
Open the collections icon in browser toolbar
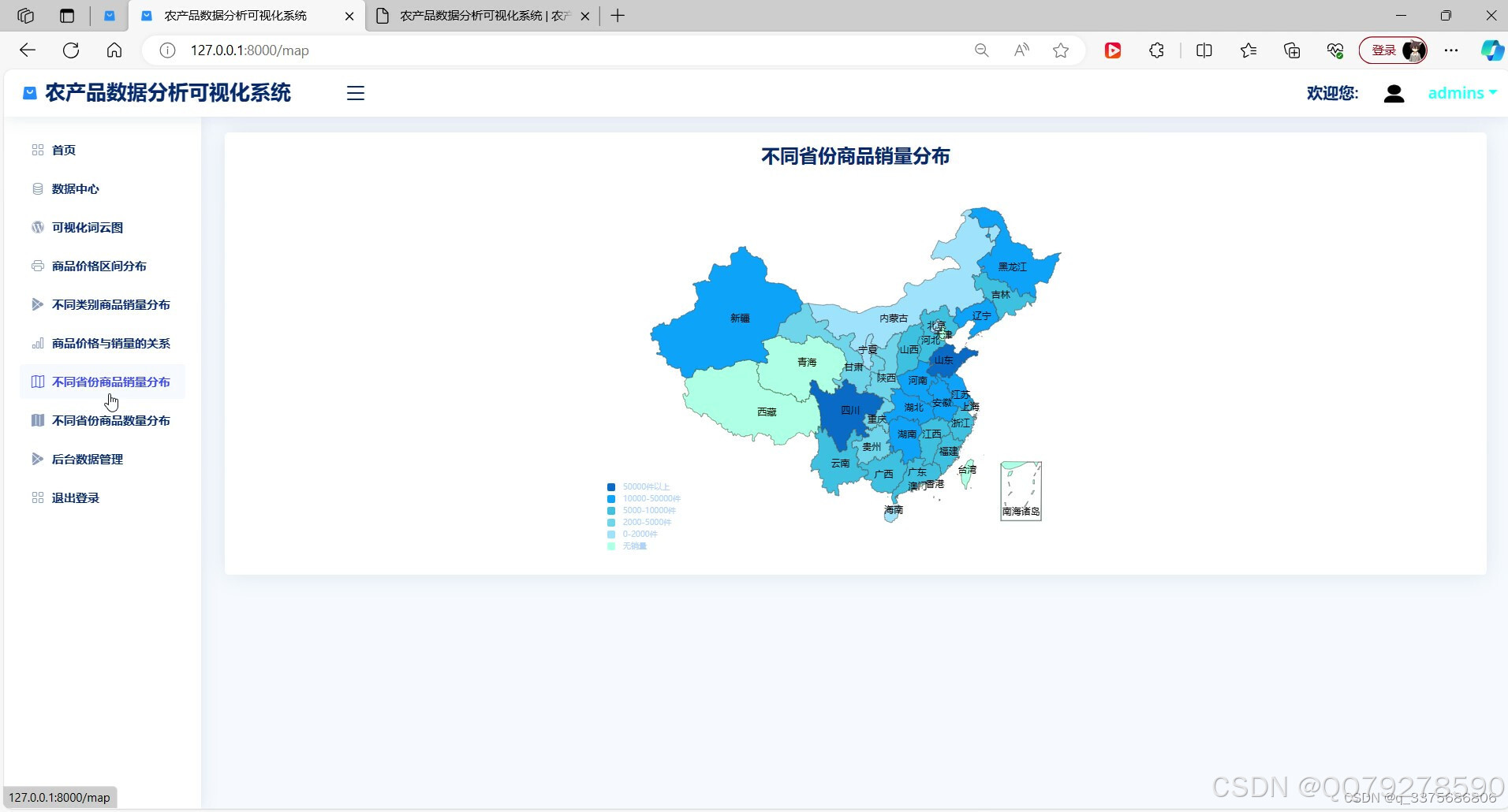click(1292, 50)
